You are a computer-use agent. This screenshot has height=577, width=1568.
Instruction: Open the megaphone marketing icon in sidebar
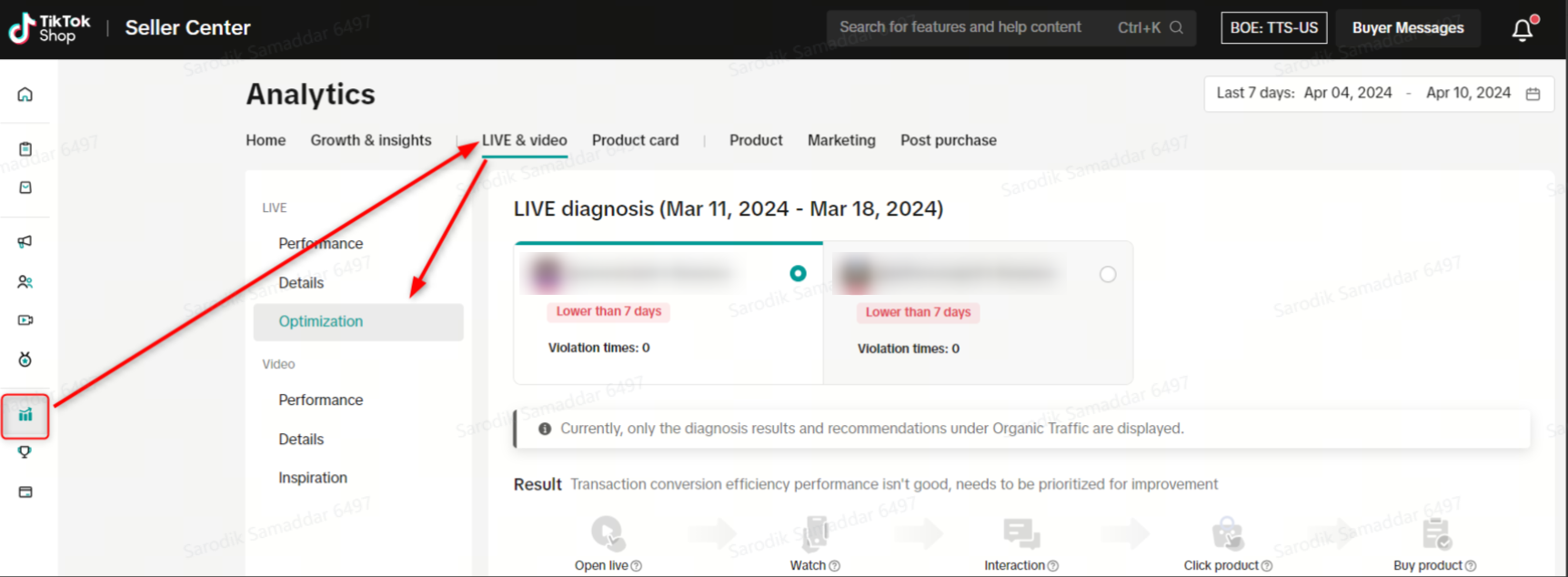tap(25, 242)
